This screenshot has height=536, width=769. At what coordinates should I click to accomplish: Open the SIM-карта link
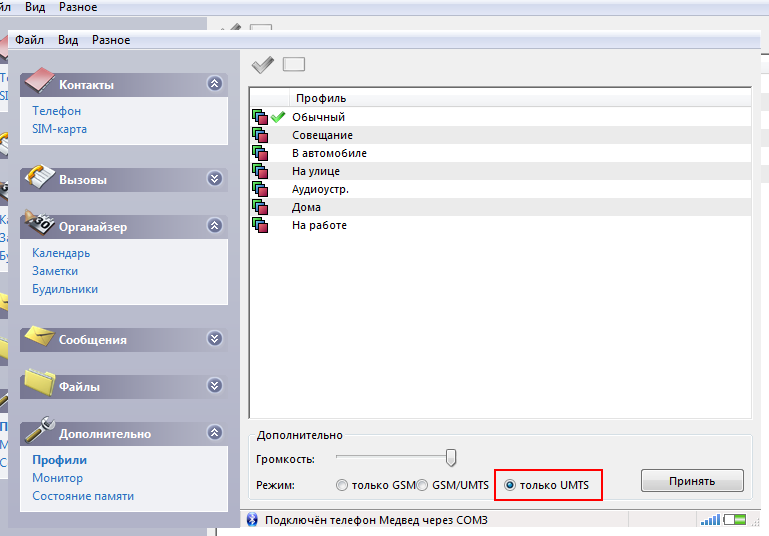59,129
